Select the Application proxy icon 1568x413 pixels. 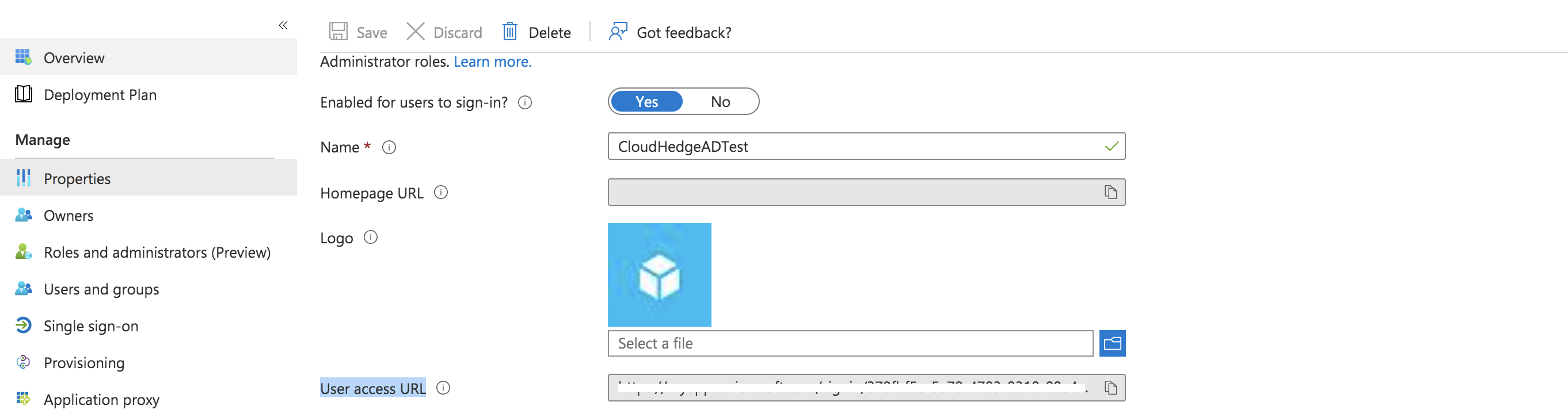(22, 399)
